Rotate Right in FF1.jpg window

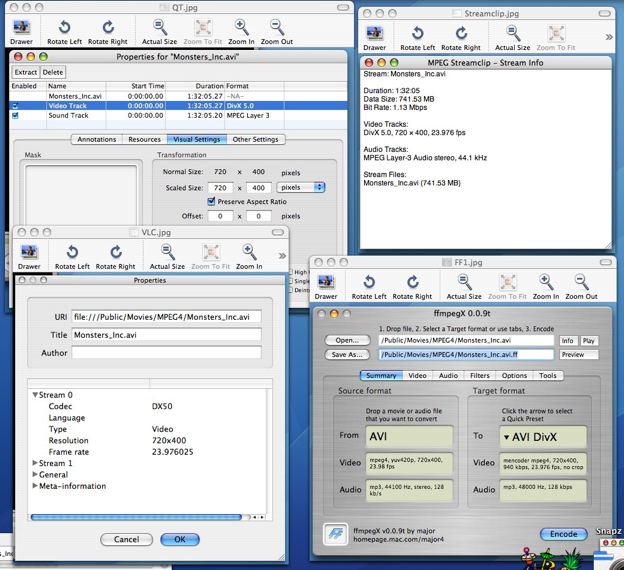tap(412, 287)
